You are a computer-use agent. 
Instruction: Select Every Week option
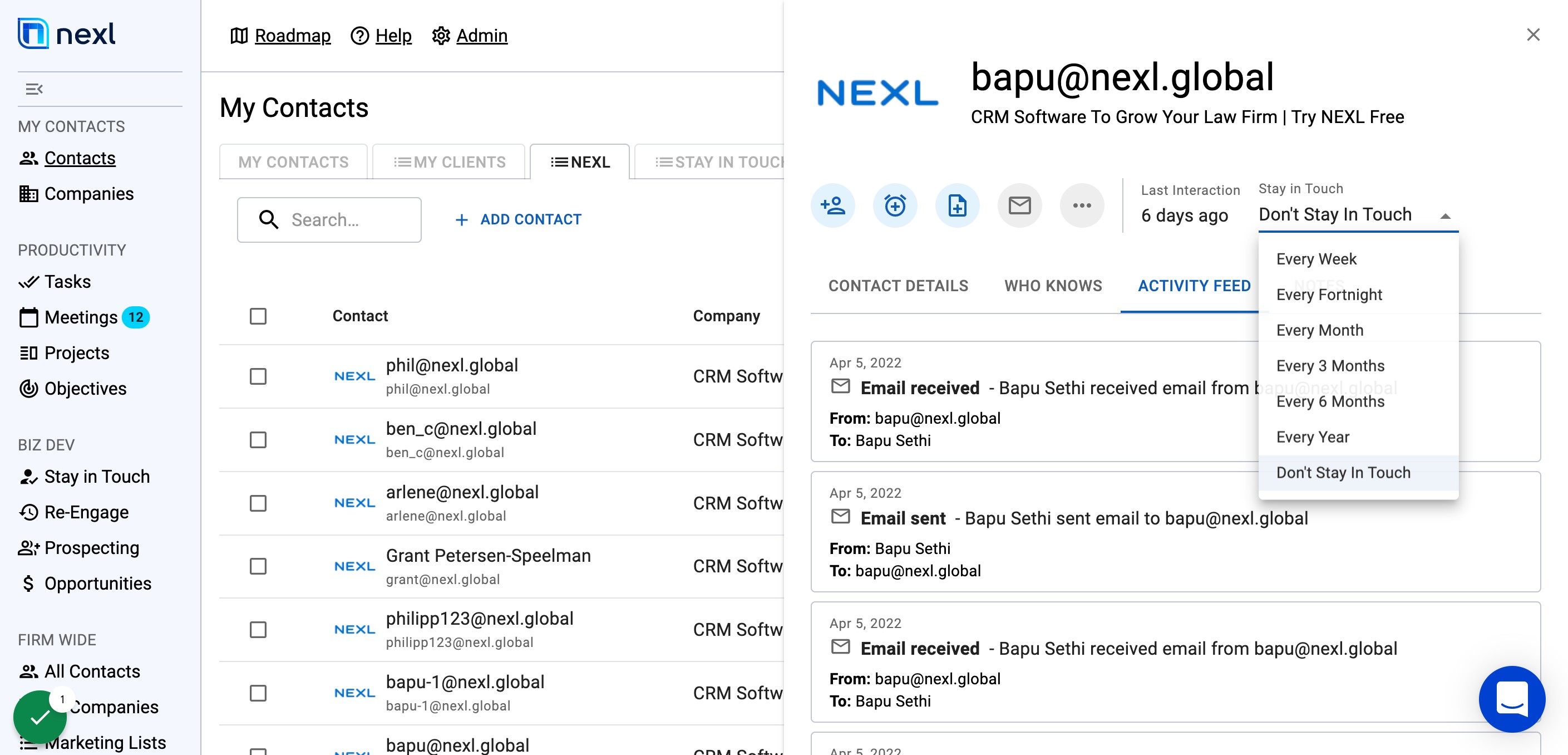click(1358, 259)
